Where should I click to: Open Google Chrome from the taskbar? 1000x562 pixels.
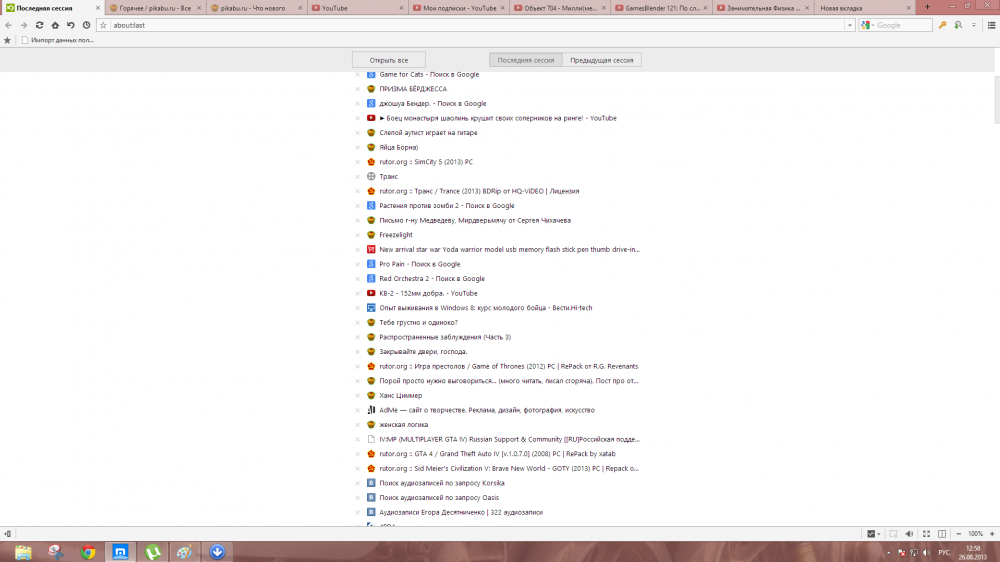pyautogui.click(x=88, y=551)
